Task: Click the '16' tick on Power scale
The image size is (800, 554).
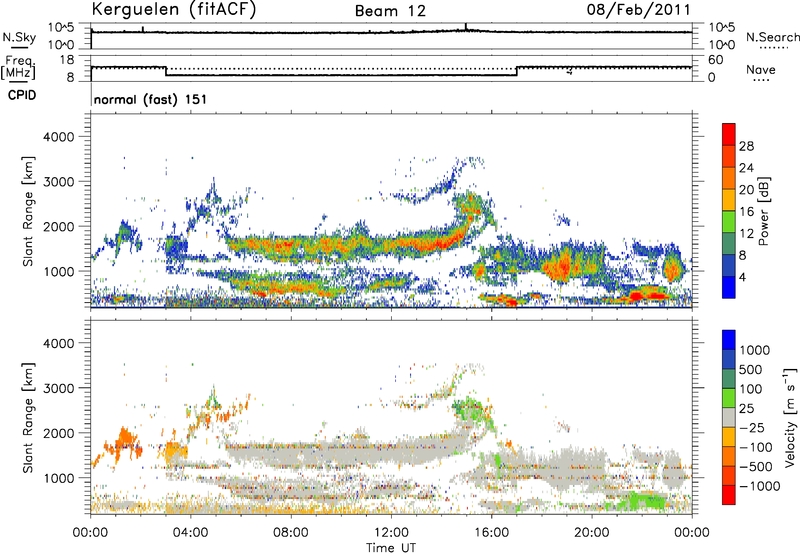Action: pyautogui.click(x=746, y=212)
